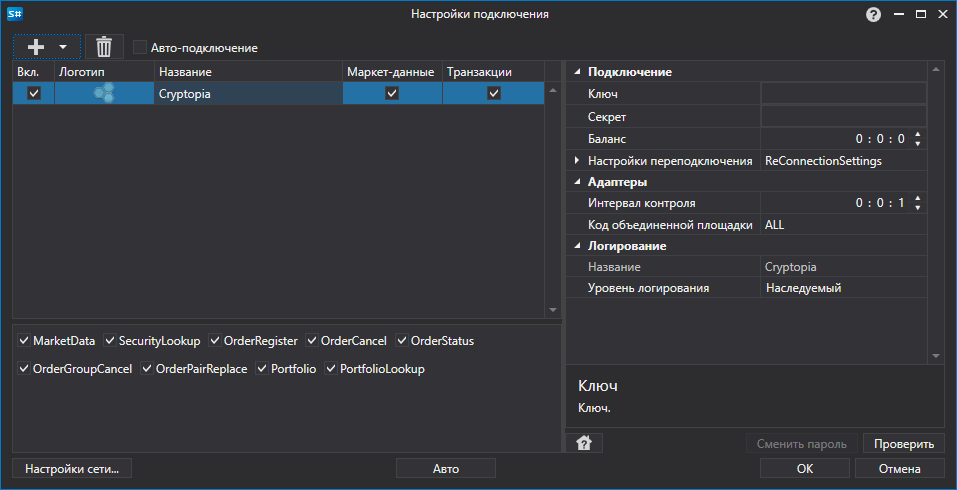Click the Маркет-данные column header
957x490 pixels.
click(392, 72)
